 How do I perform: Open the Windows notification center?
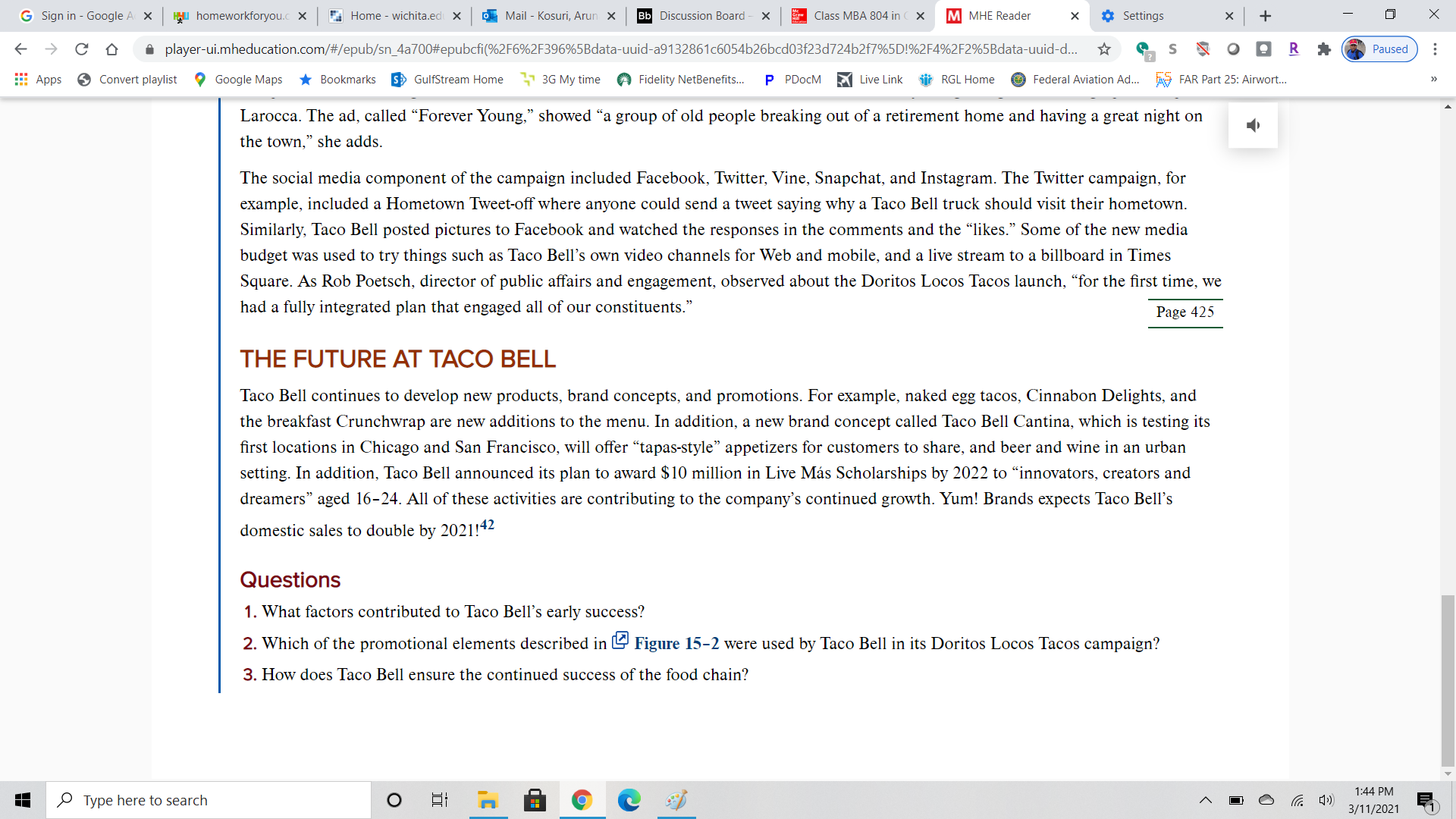(1425, 800)
